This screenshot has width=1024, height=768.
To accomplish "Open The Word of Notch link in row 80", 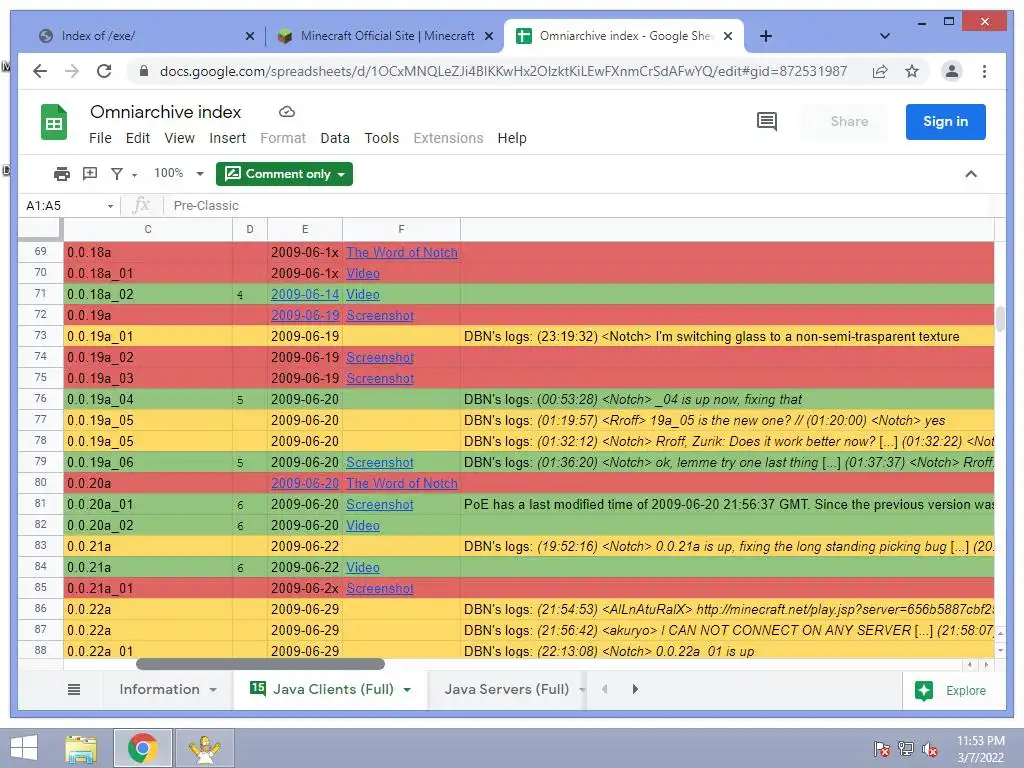I will 402,483.
